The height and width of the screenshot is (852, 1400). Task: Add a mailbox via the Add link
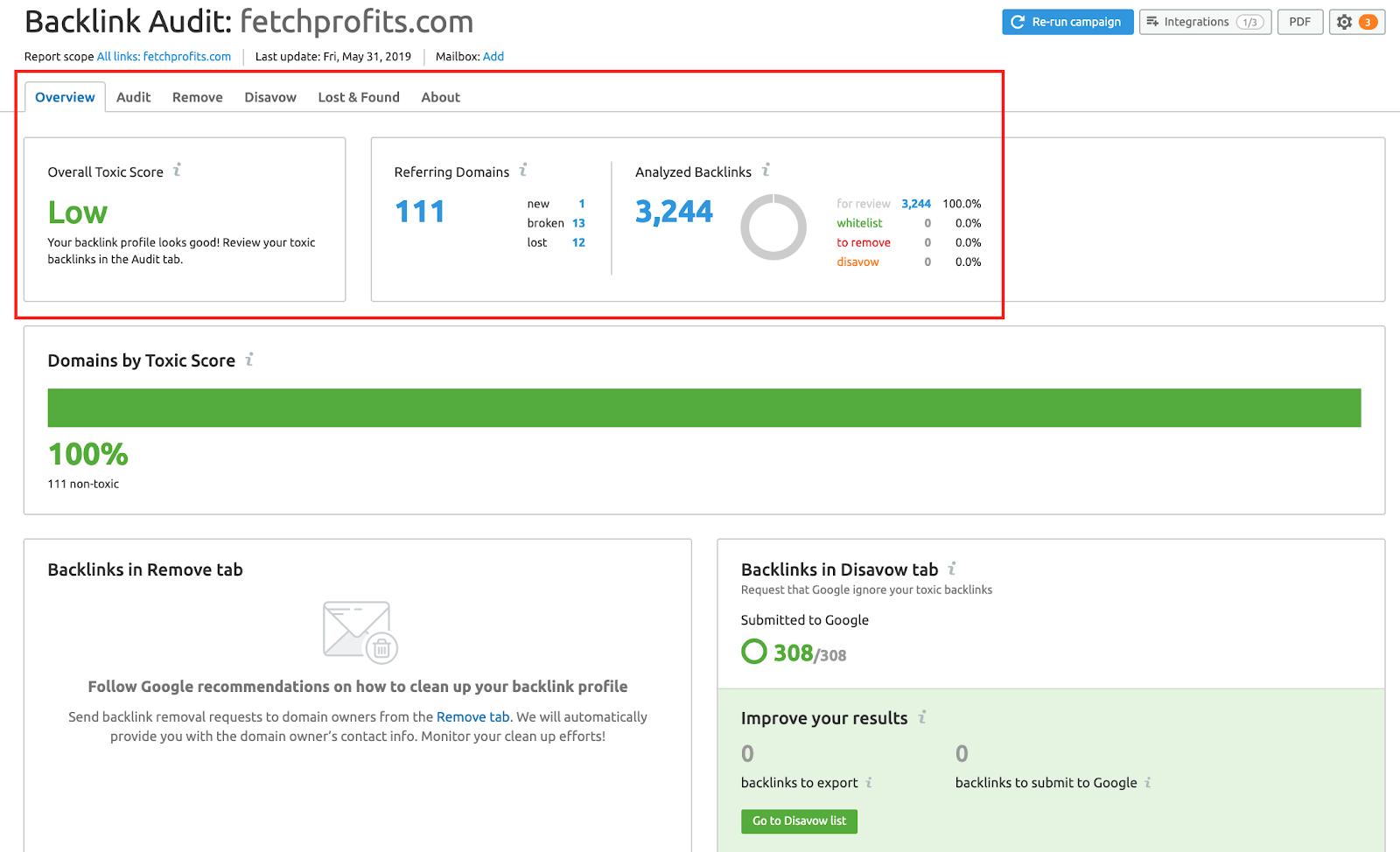coord(493,57)
